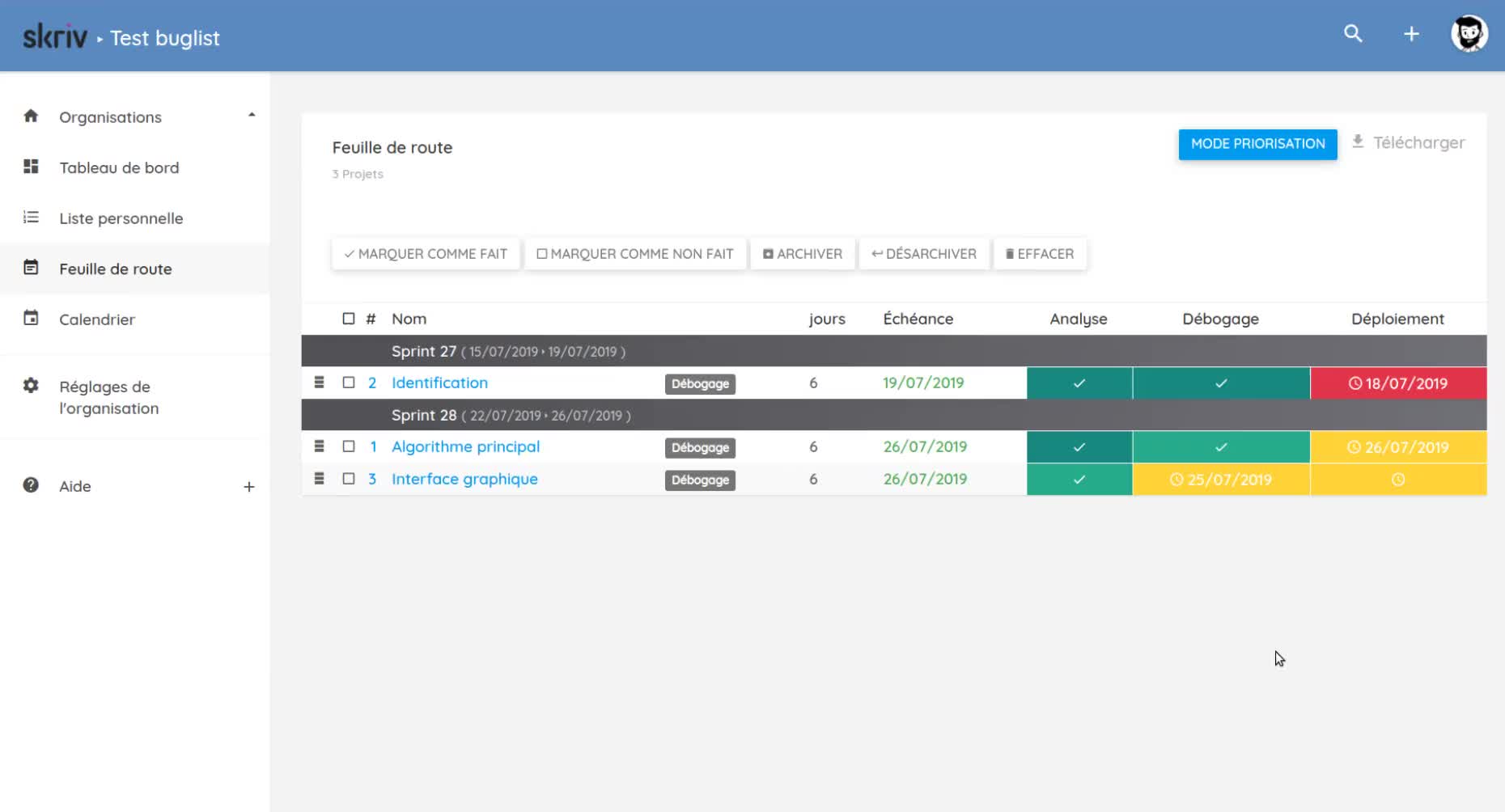Check the Algorithme principal row checkbox

click(x=349, y=446)
